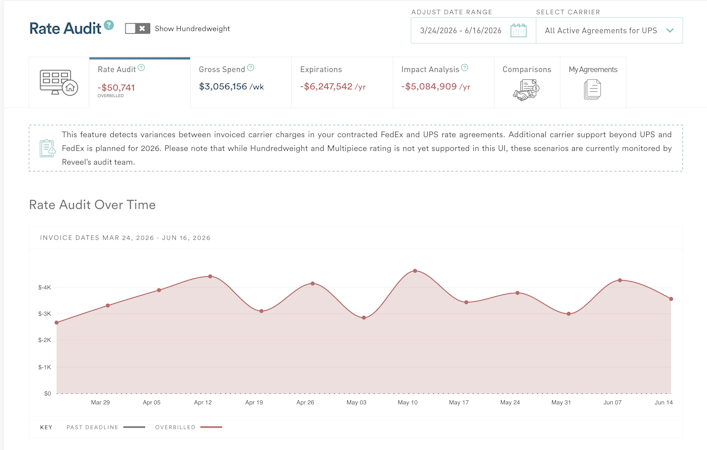Screen dimensions: 707x450
Task: Open the My Agreements document icon
Action: [x=592, y=89]
